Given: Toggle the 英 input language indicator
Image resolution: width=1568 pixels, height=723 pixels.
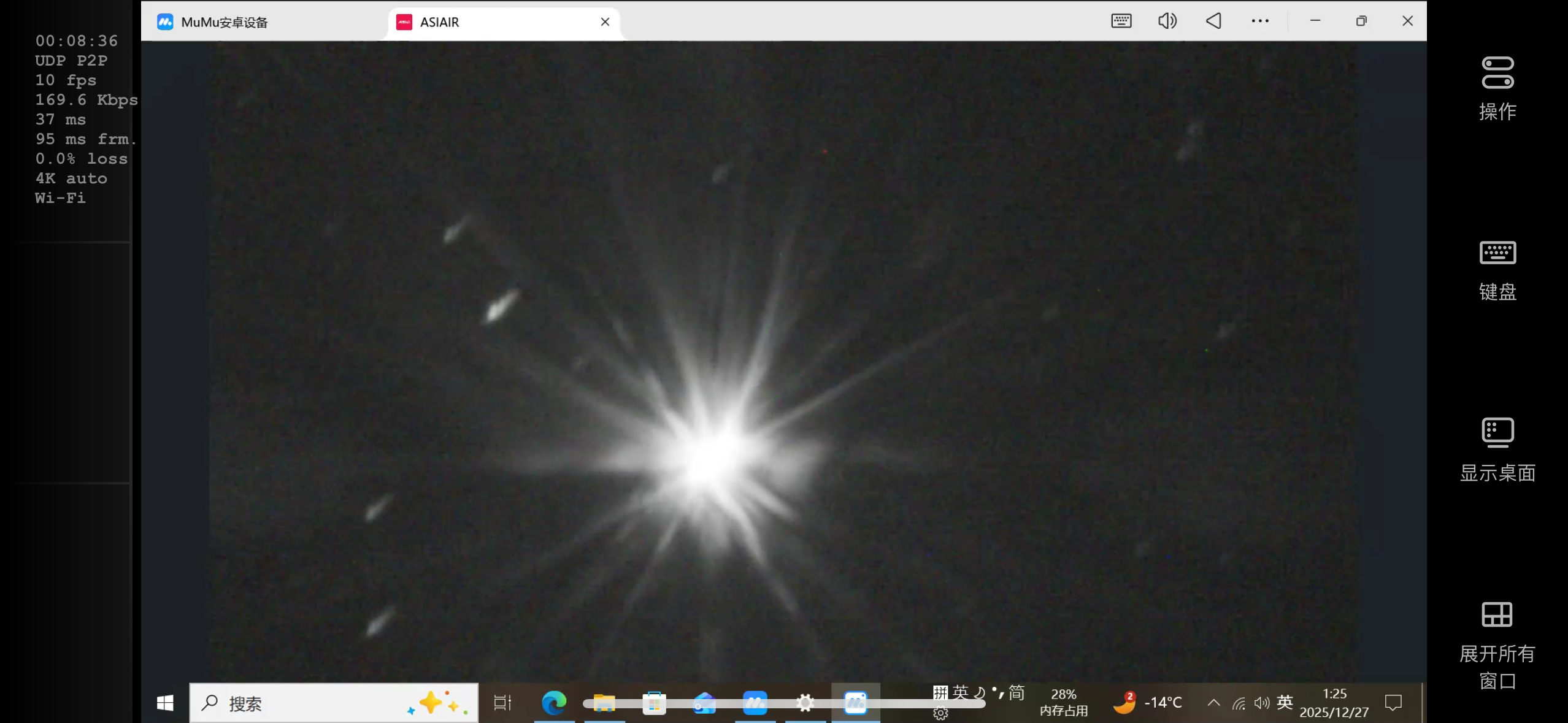Looking at the screenshot, I should point(1285,702).
